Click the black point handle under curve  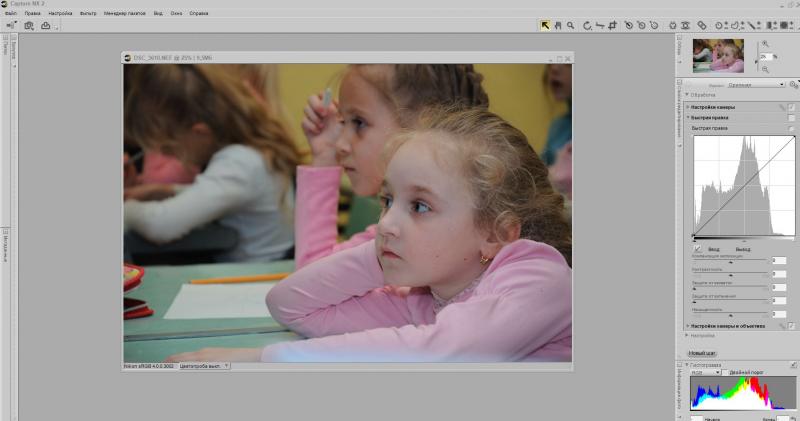[x=693, y=240]
